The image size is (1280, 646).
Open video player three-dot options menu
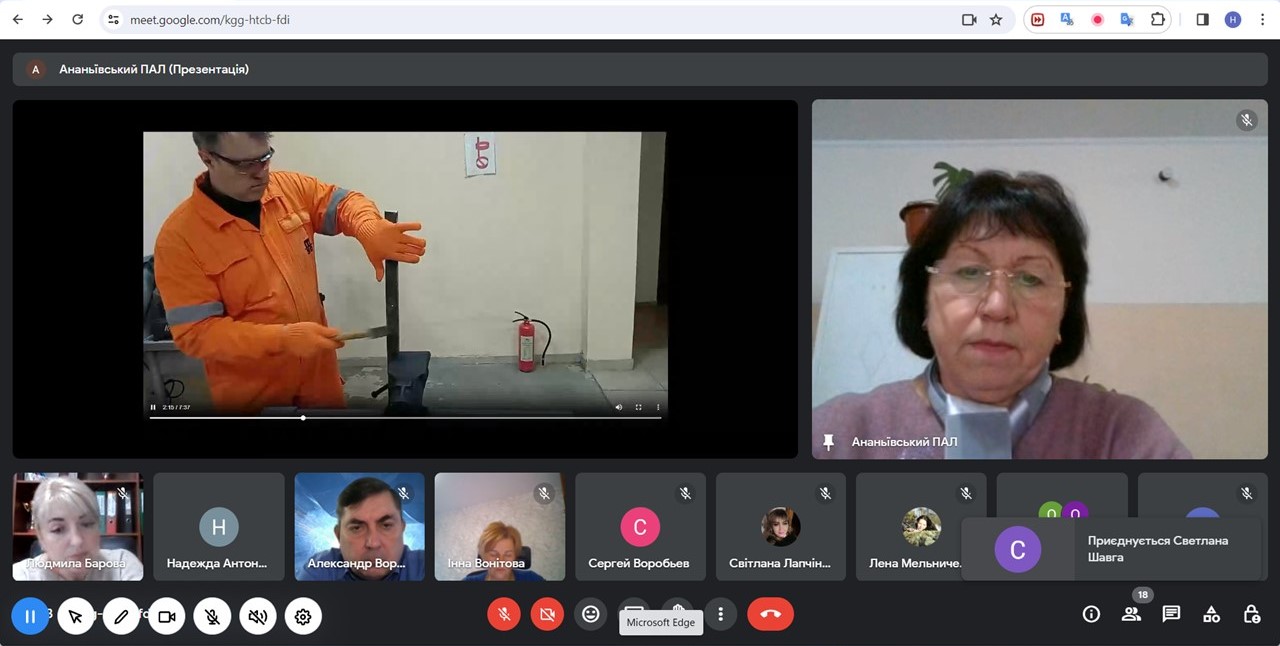(x=658, y=407)
